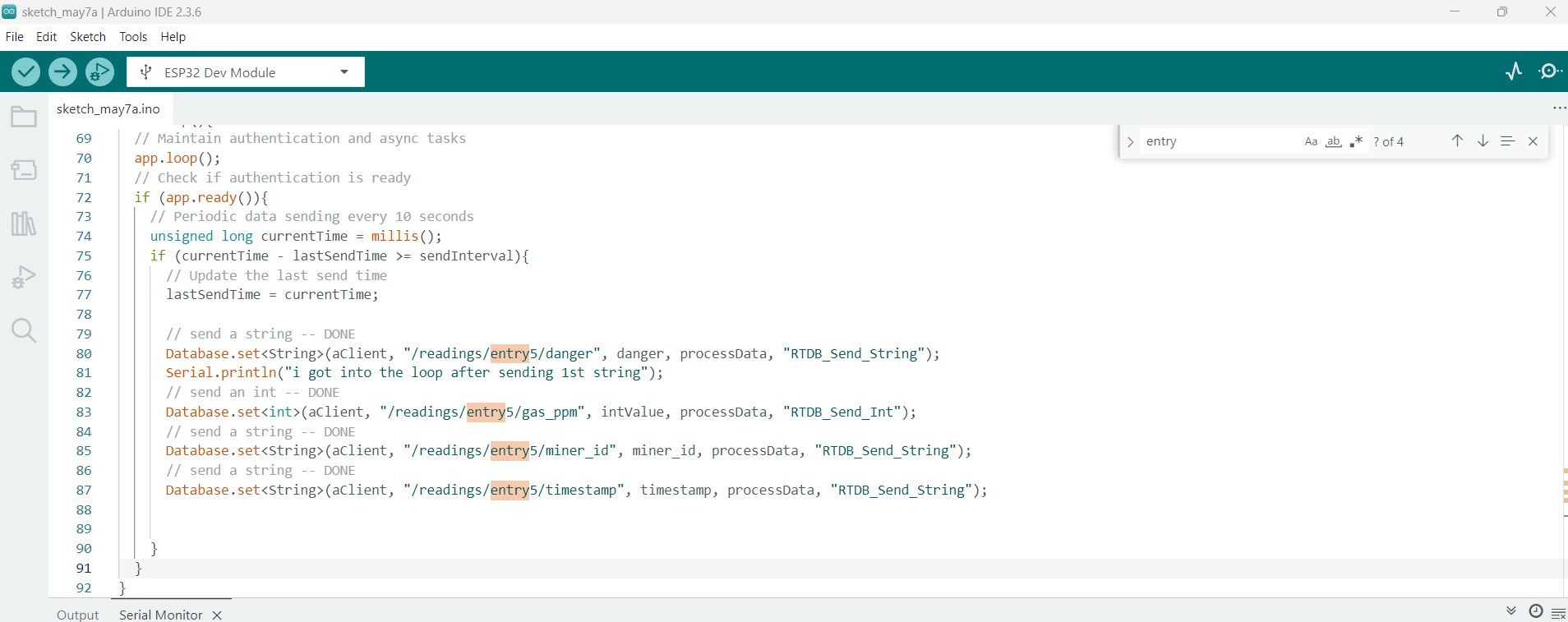The height and width of the screenshot is (622, 1568).
Task: Click the Verify sketch checkmark button
Action: click(26, 72)
